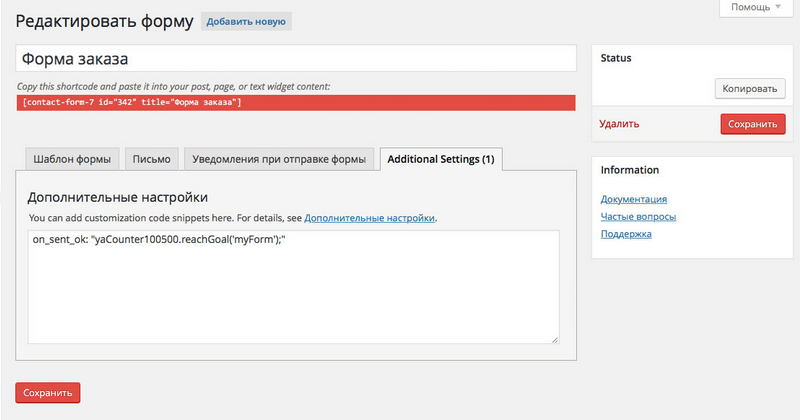Open the Частые вопросы link

pos(638,216)
